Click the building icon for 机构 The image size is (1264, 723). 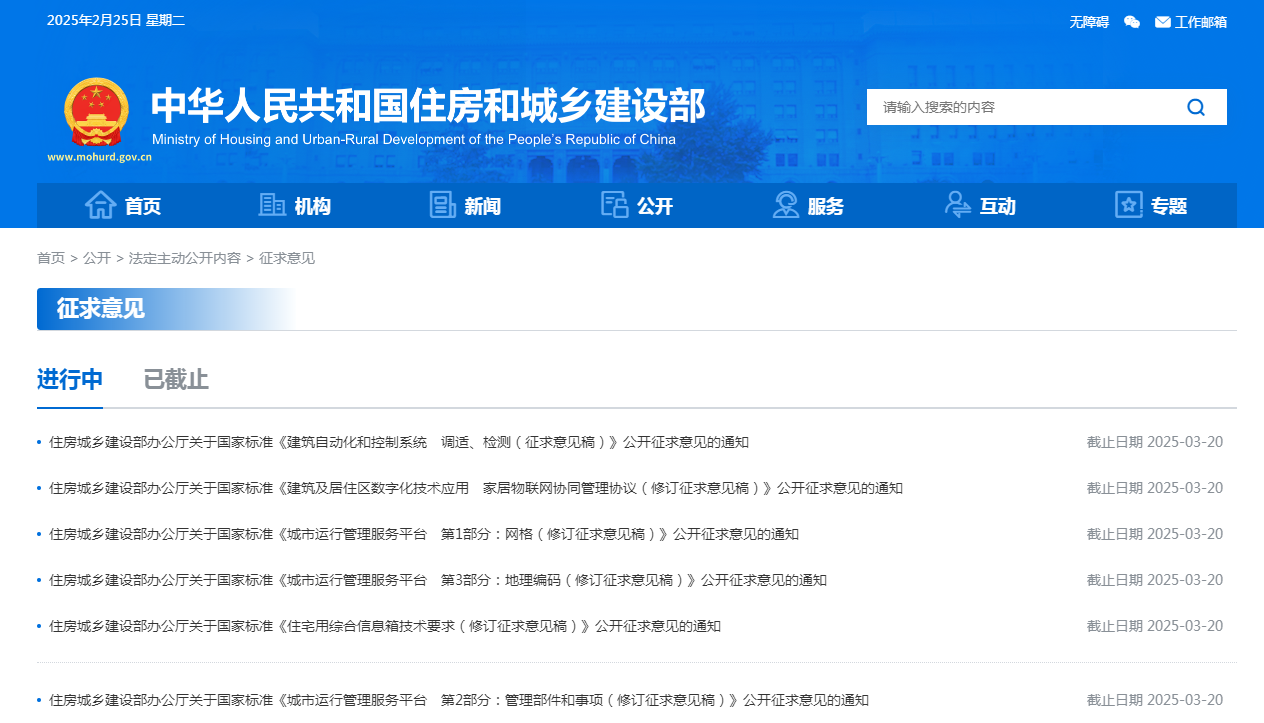point(272,205)
